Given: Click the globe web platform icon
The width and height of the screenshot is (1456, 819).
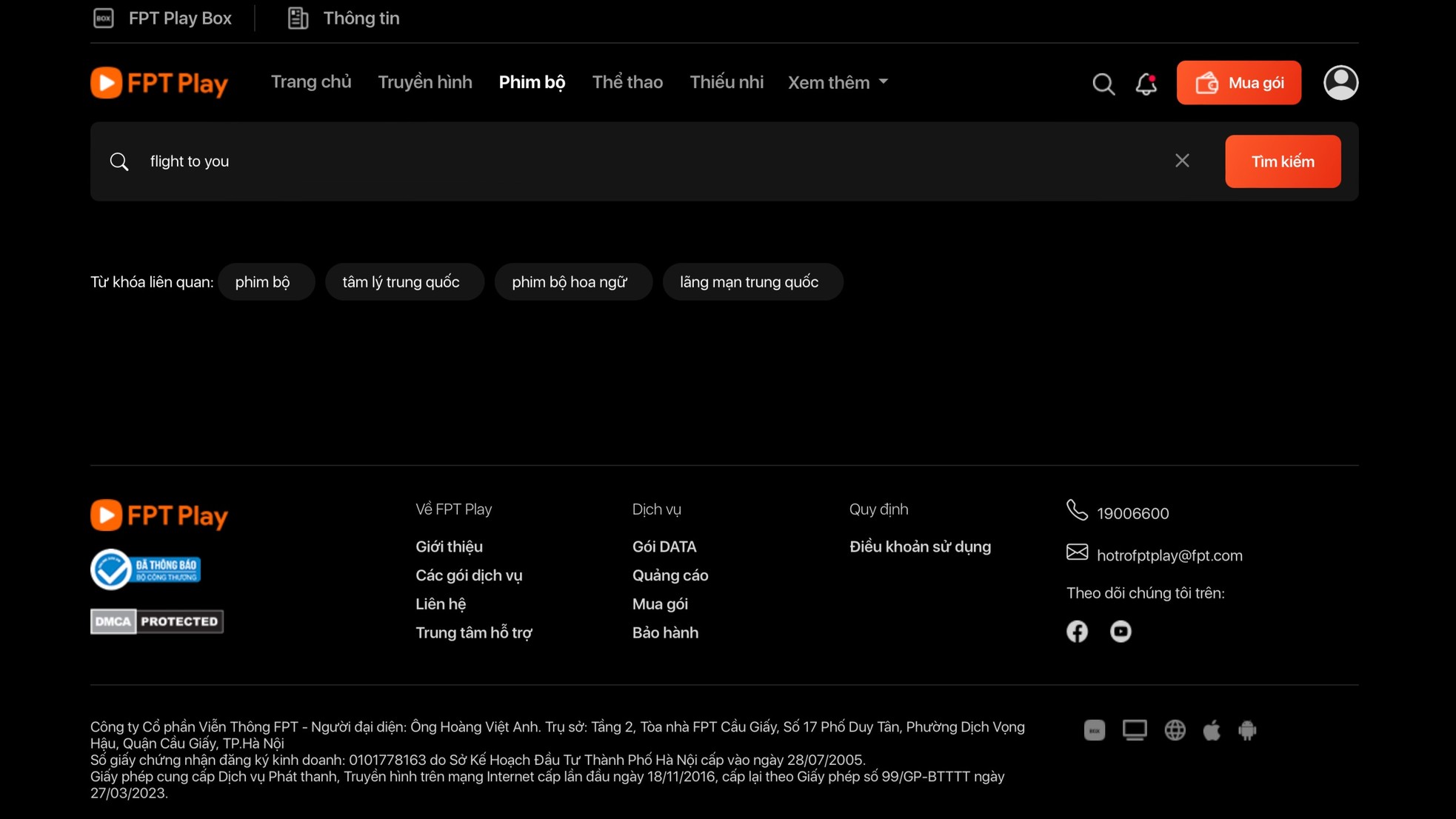Looking at the screenshot, I should (1175, 730).
